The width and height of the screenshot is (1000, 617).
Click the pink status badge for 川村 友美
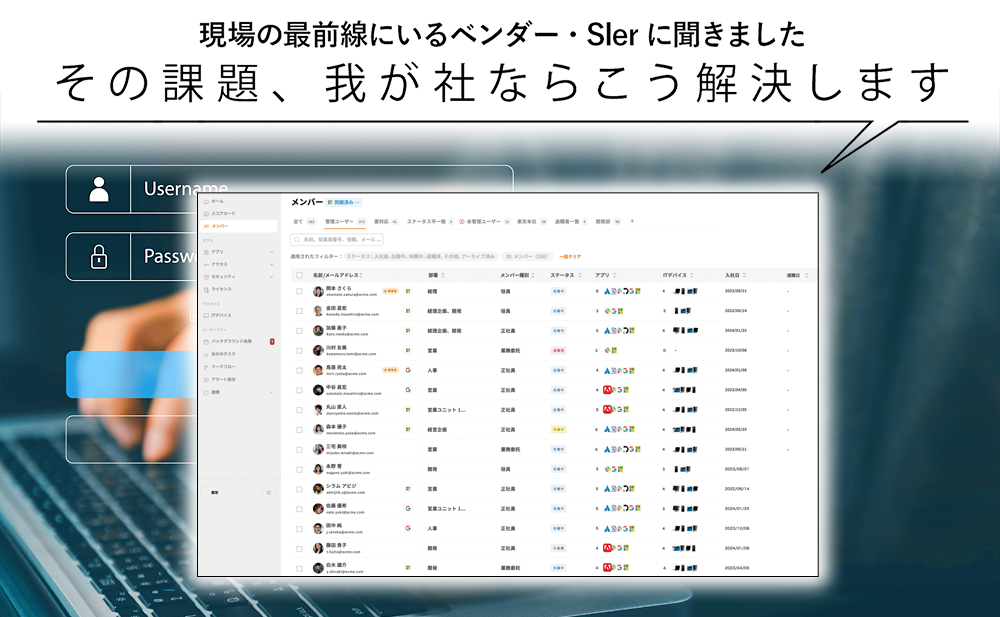558,350
